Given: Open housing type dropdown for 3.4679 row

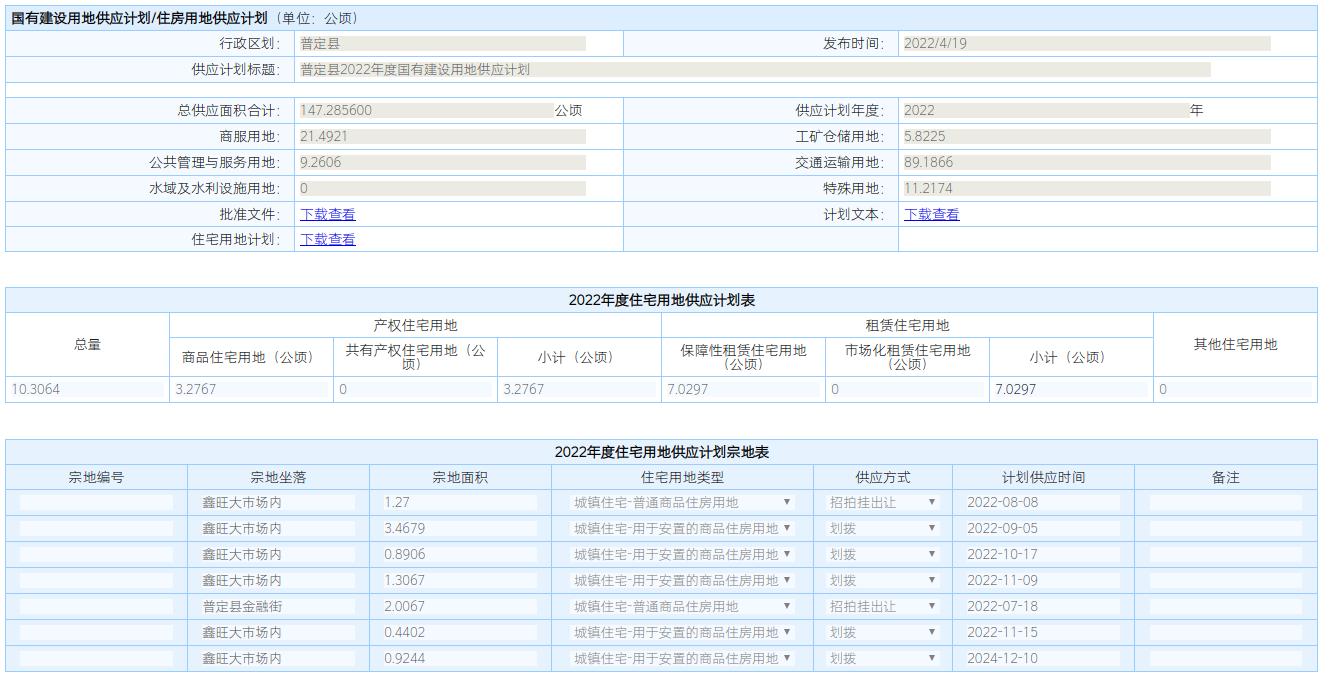Looking at the screenshot, I should click(x=682, y=528).
